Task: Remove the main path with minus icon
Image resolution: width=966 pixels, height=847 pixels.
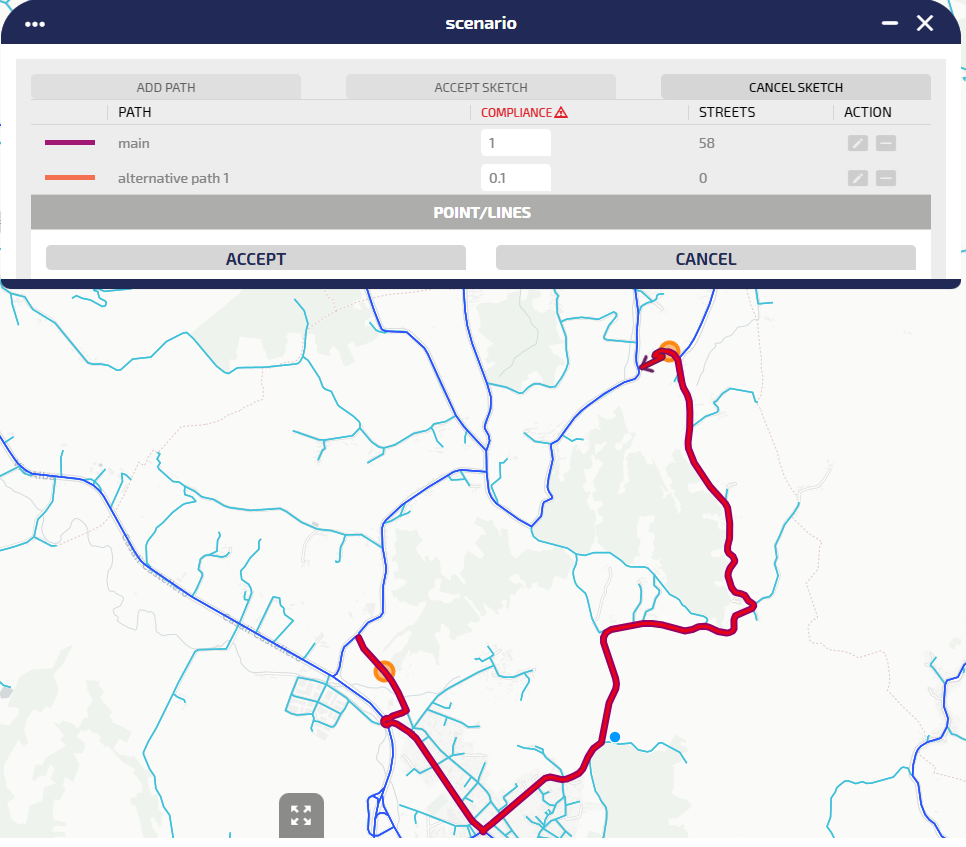Action: pos(886,143)
